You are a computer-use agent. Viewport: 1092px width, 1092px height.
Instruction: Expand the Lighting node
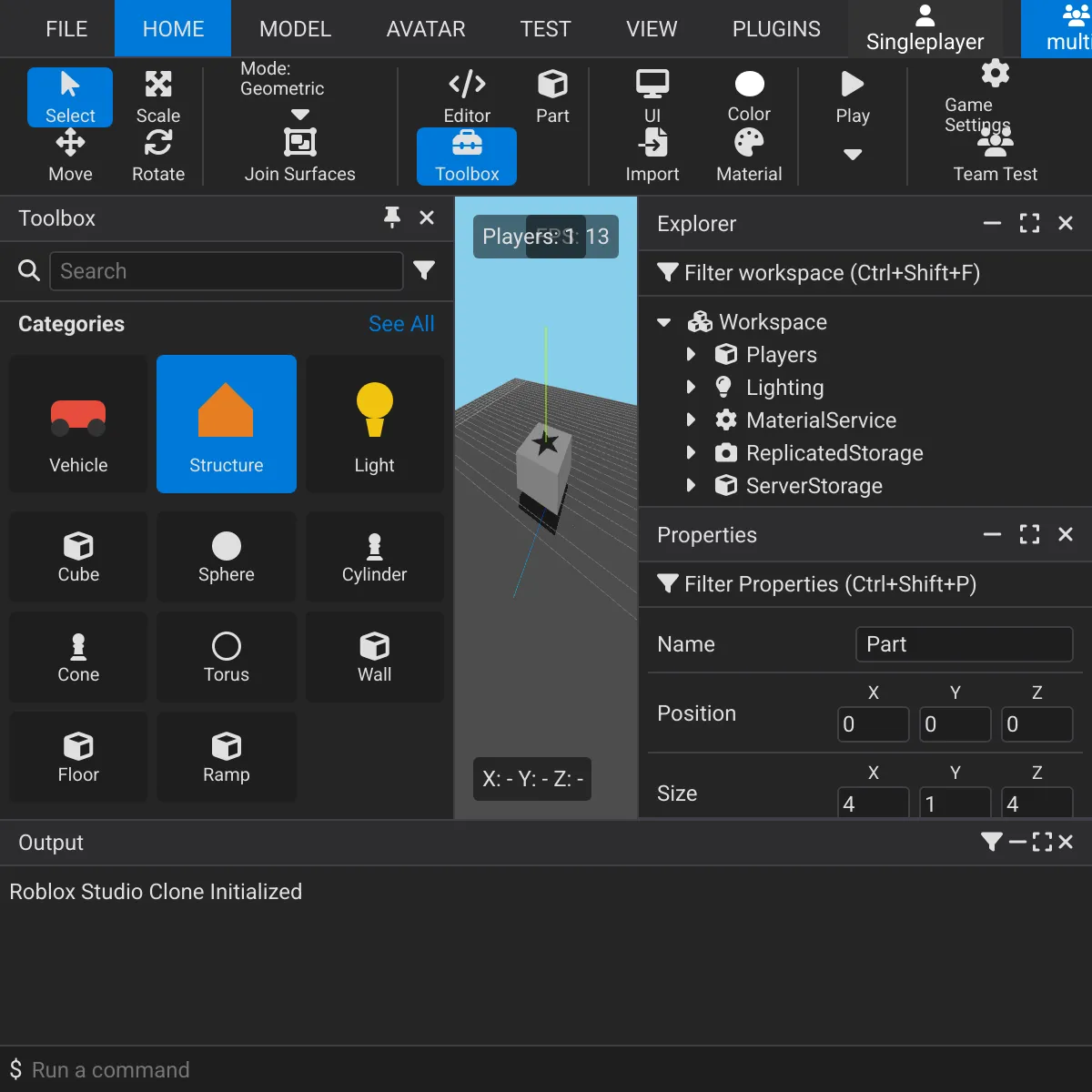click(x=691, y=387)
